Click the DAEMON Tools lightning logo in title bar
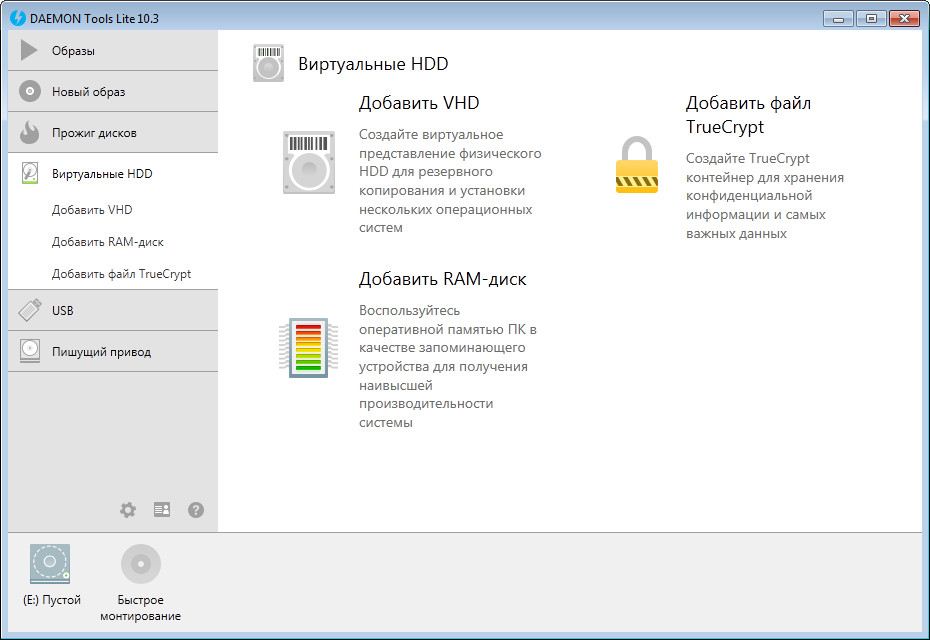The height and width of the screenshot is (640, 930). (x=18, y=18)
